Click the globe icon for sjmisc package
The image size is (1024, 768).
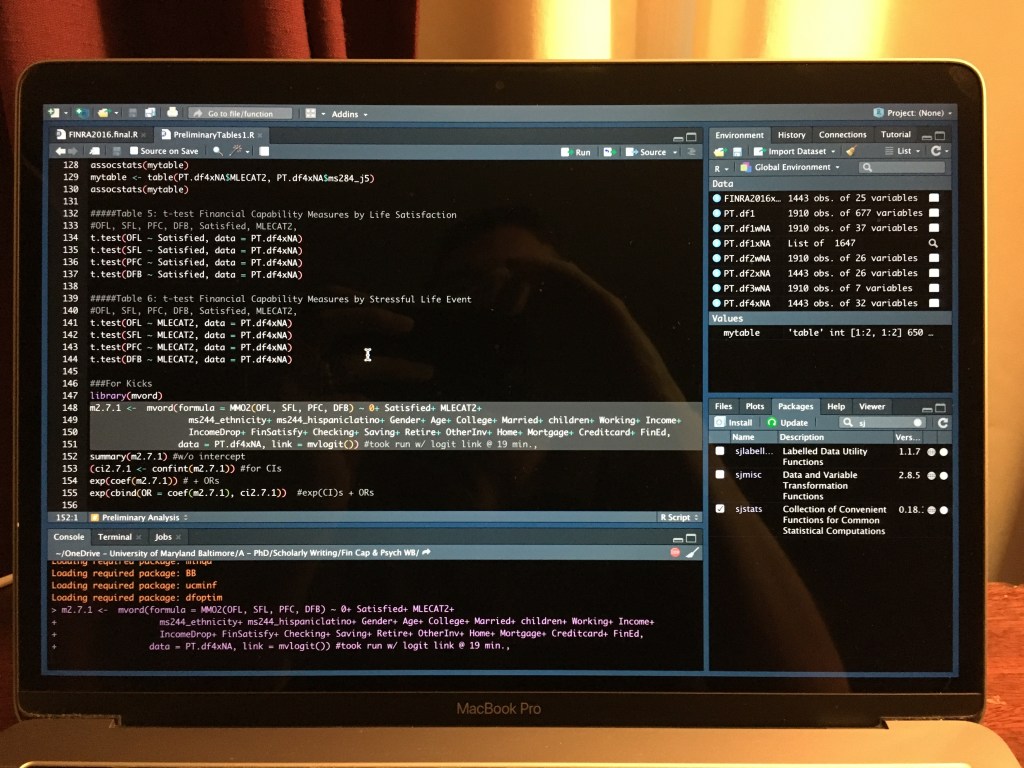(x=931, y=475)
